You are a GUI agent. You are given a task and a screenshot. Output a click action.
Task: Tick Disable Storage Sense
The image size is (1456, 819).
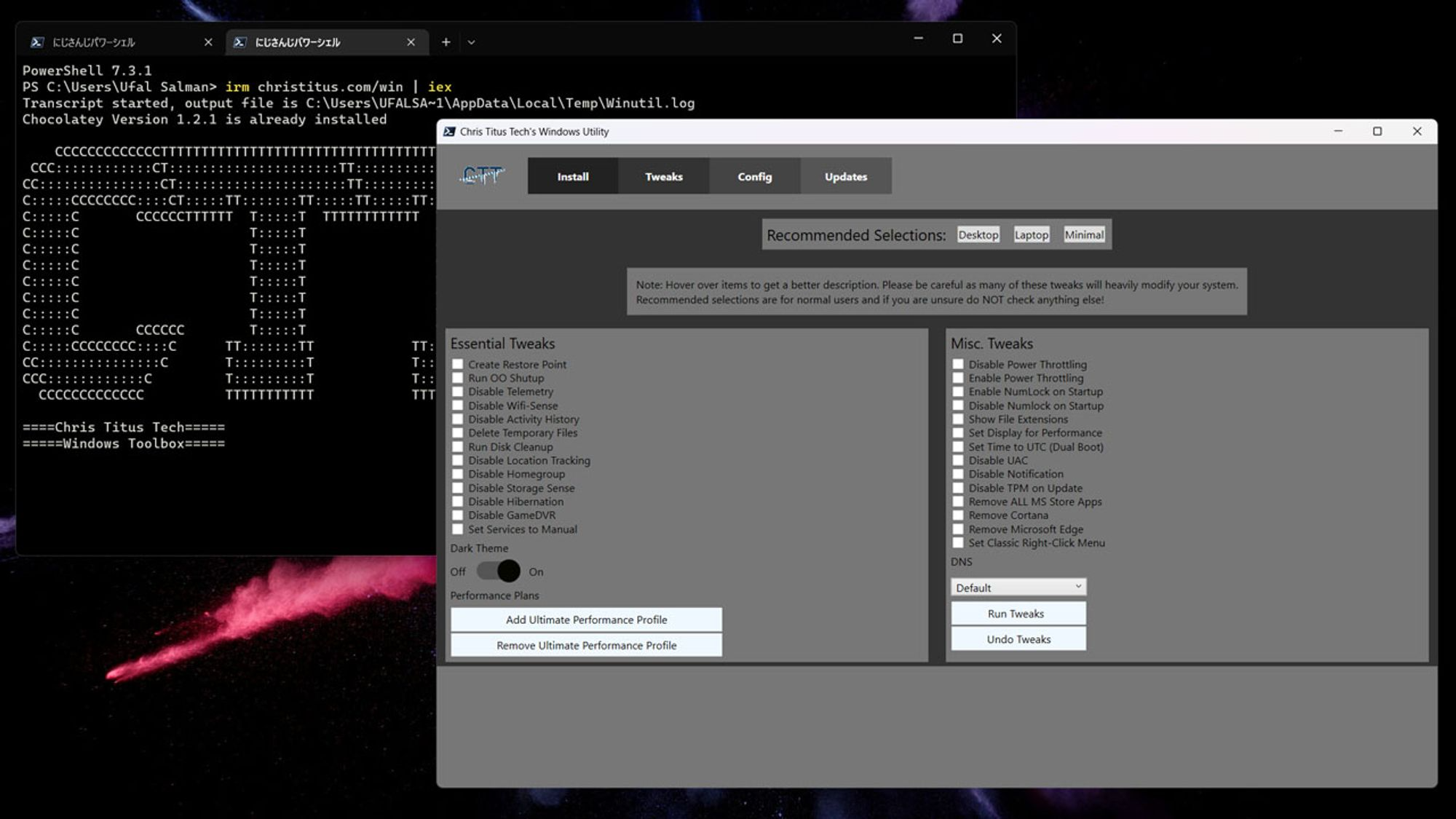click(x=457, y=488)
